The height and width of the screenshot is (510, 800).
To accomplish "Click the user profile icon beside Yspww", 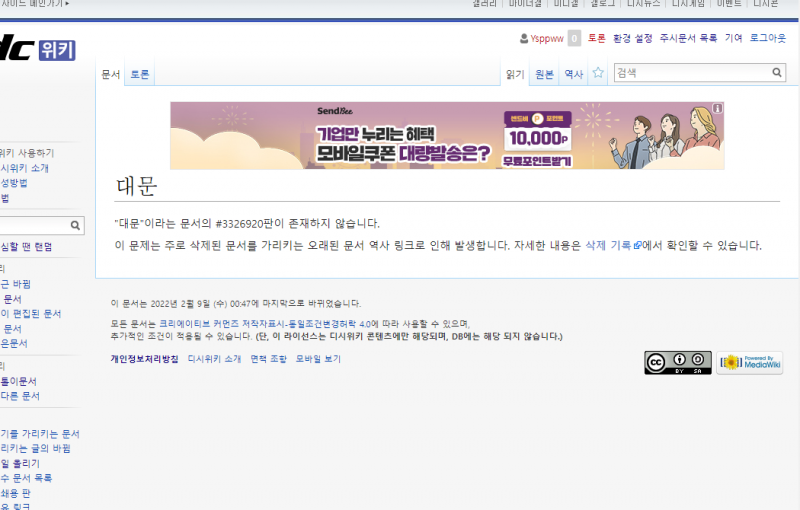I will [x=524, y=39].
